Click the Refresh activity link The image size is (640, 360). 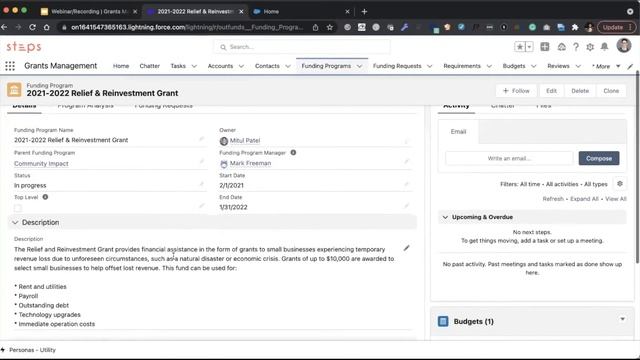(x=553, y=199)
